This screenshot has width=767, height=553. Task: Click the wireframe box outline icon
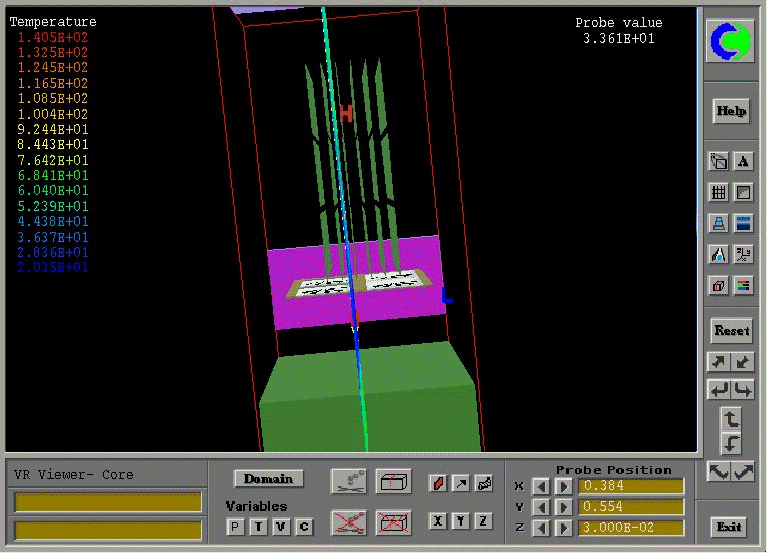[x=393, y=481]
